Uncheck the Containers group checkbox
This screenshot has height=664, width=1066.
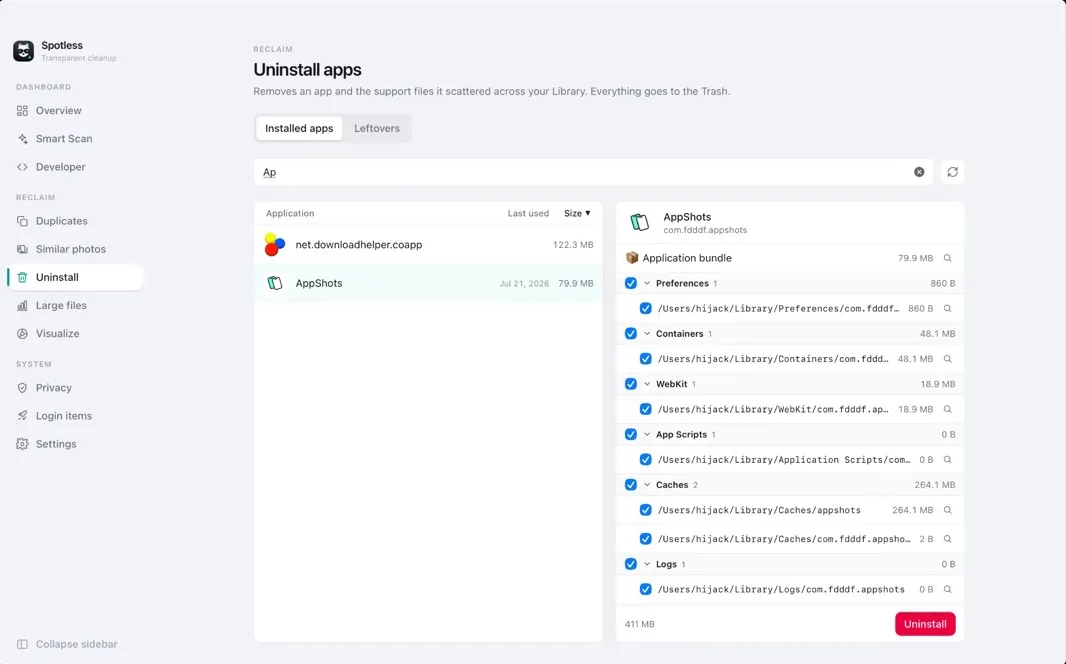[x=631, y=334]
